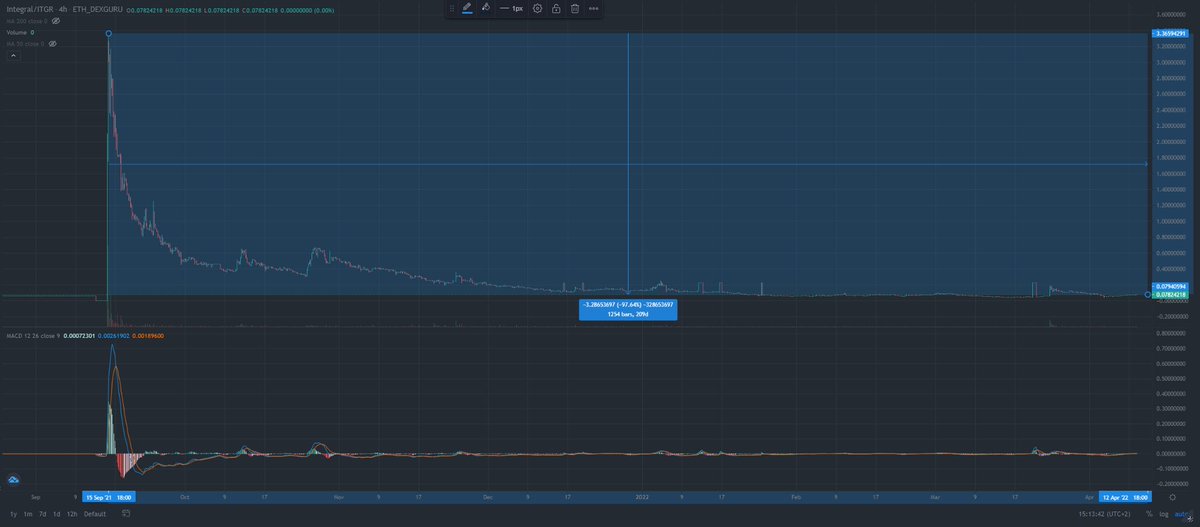
Task: Click the 12 Apr '22 18:00 date marker
Action: (1125, 496)
